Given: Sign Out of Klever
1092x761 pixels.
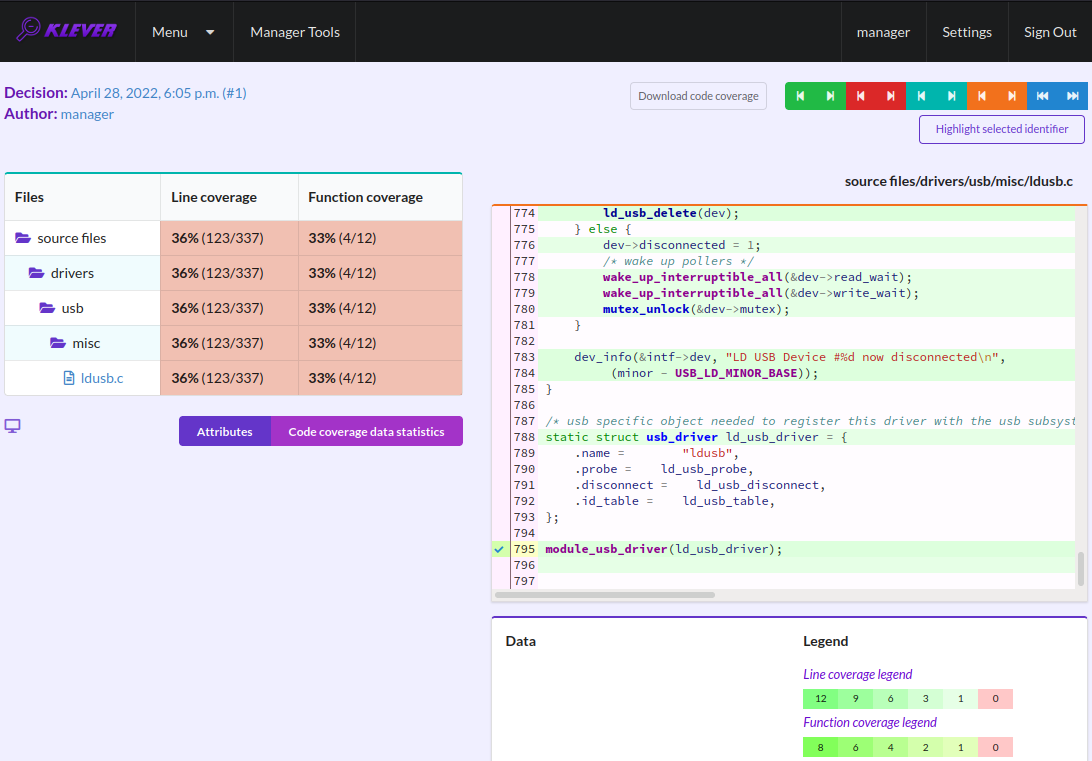Looking at the screenshot, I should (1050, 32).
